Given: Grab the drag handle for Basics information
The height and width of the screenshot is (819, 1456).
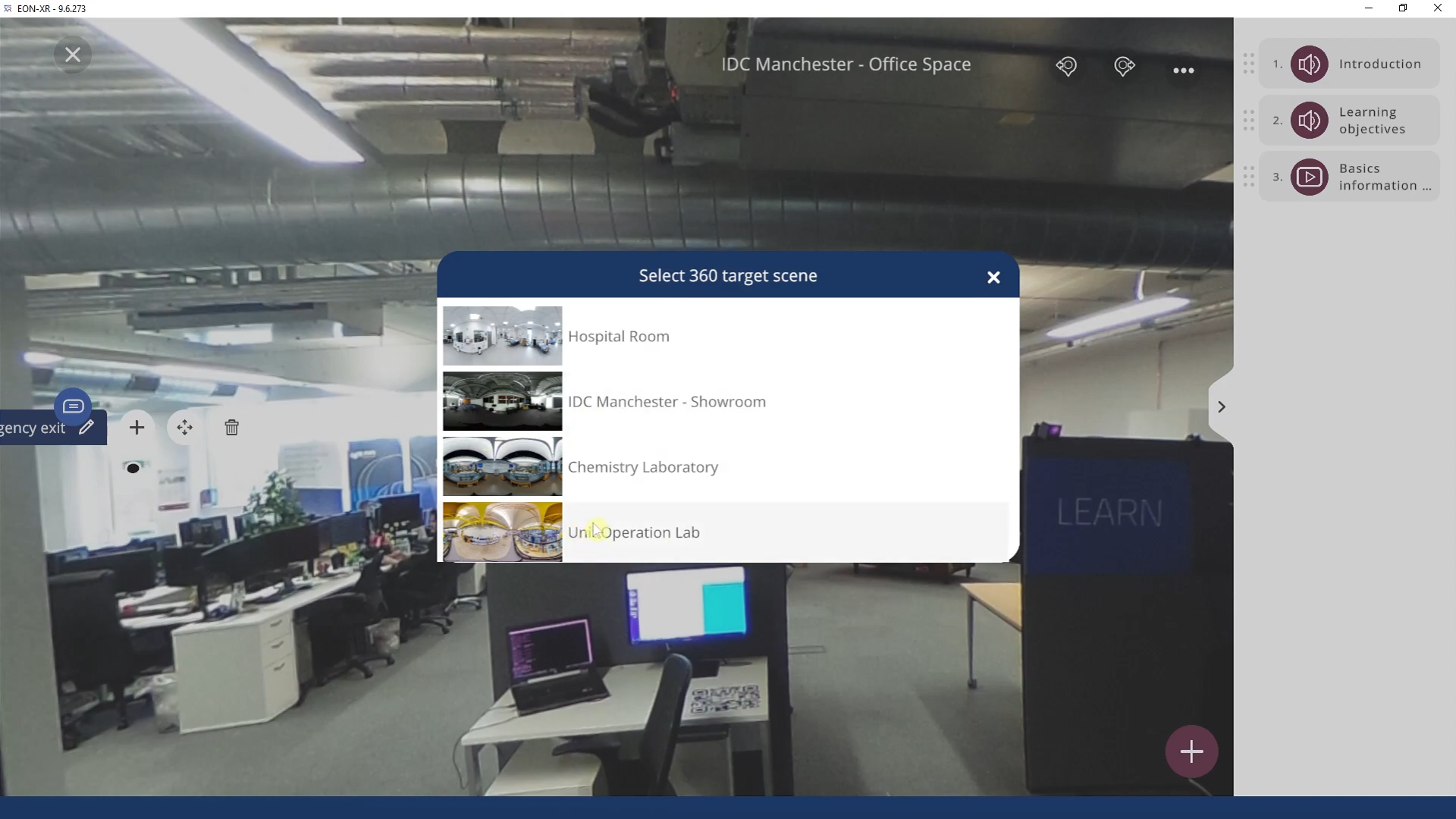Looking at the screenshot, I should (1248, 177).
